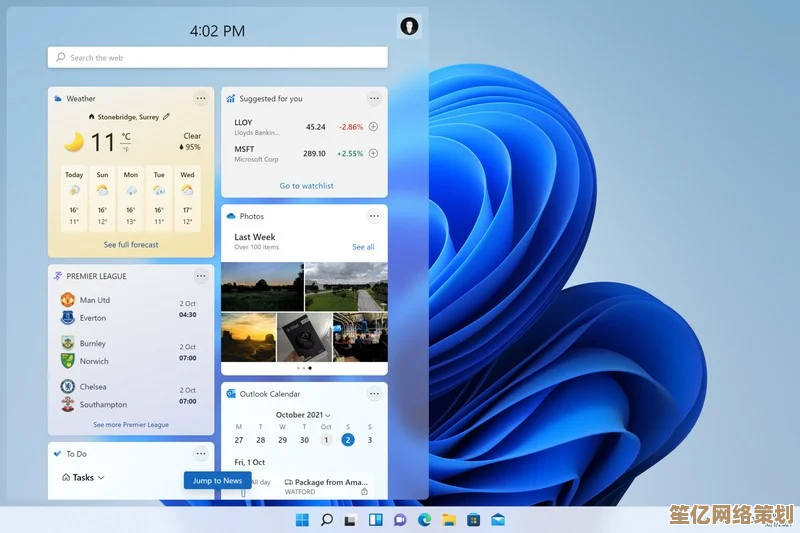Open Outlook Calendar widget options menu
800x533 pixels.
pos(374,394)
